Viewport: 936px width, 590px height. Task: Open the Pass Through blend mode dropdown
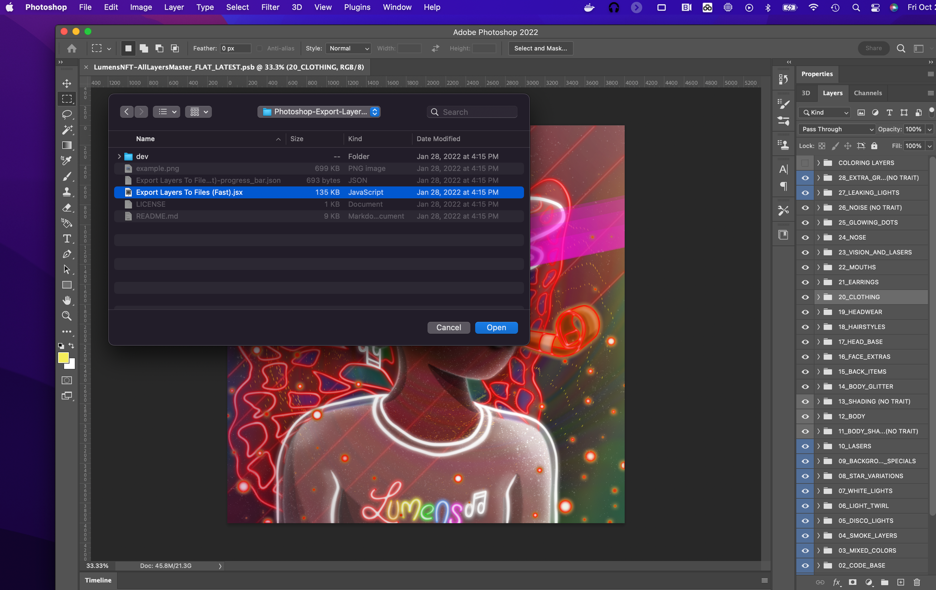(837, 129)
